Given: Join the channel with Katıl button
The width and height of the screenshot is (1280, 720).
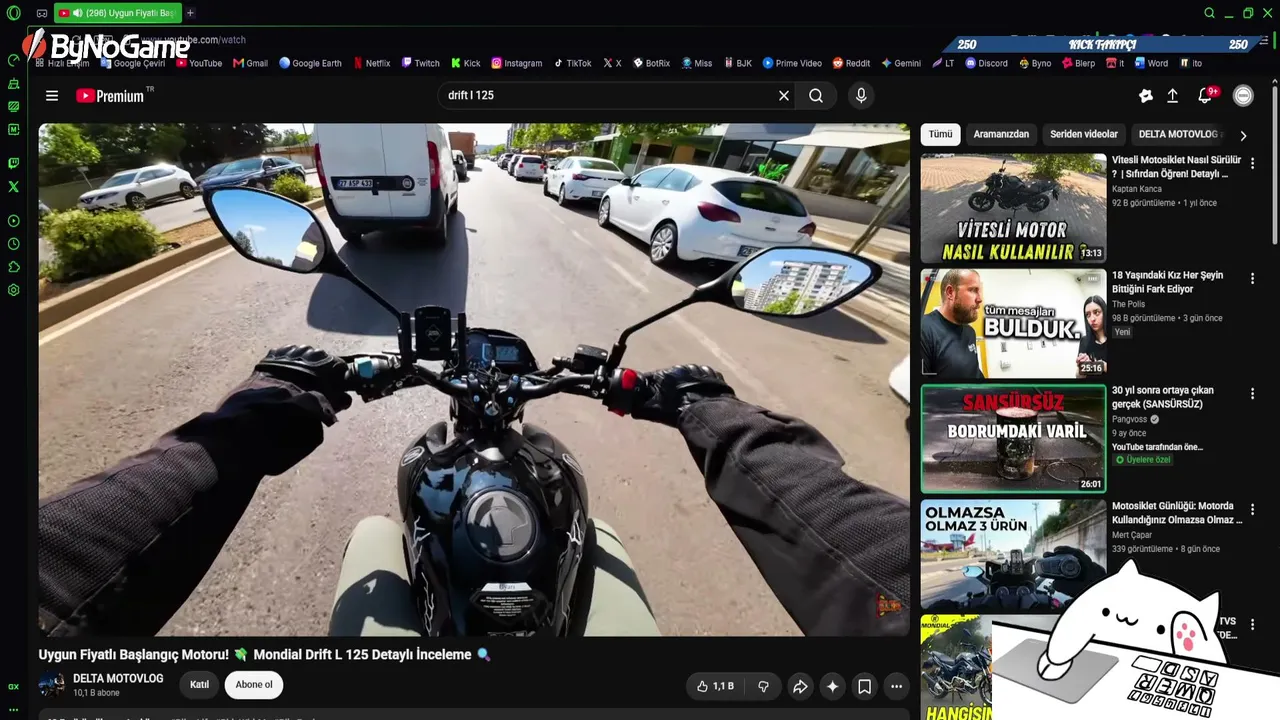Looking at the screenshot, I should [x=199, y=685].
